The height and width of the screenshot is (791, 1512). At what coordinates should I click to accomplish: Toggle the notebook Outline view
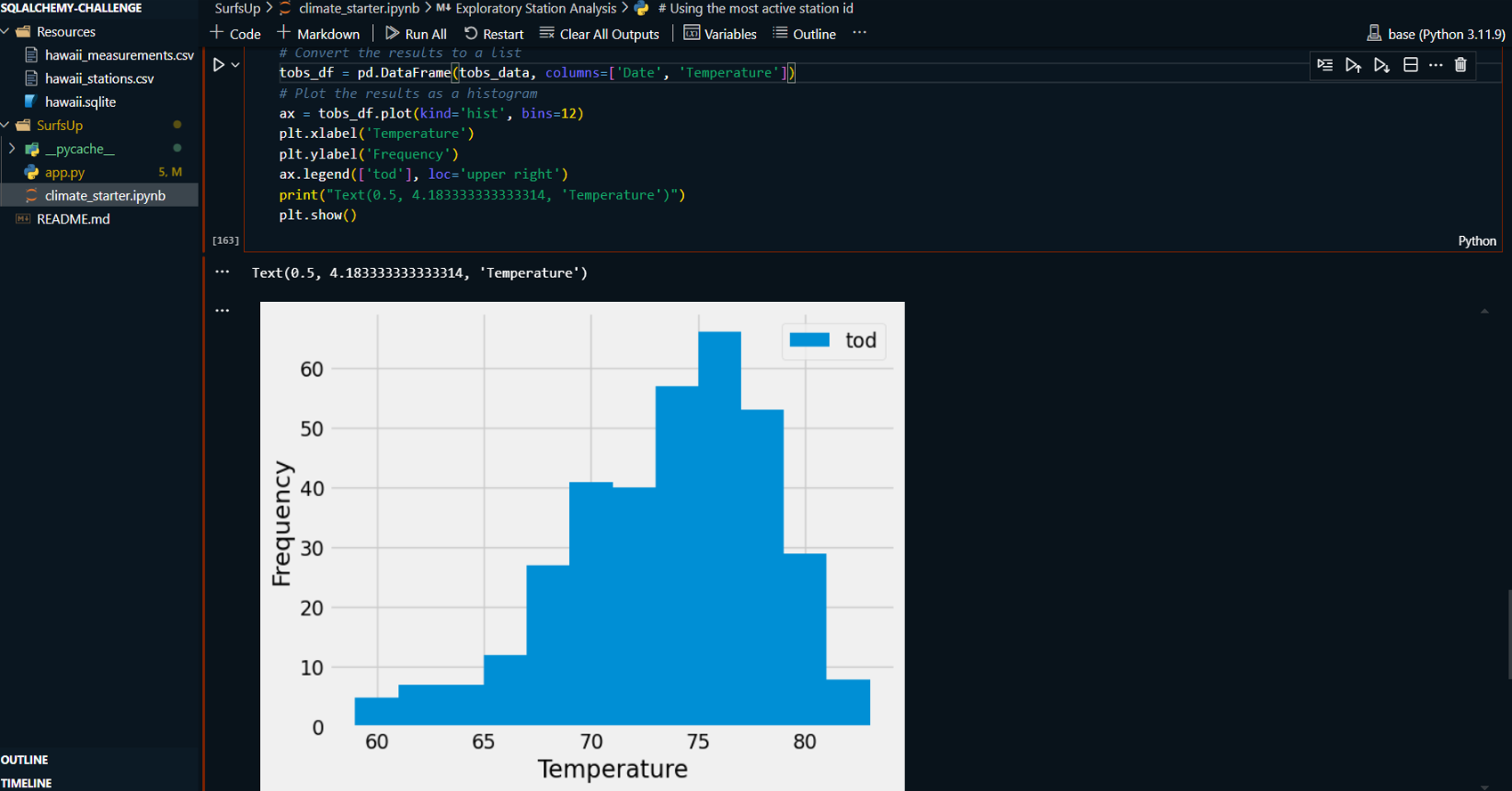(x=804, y=34)
